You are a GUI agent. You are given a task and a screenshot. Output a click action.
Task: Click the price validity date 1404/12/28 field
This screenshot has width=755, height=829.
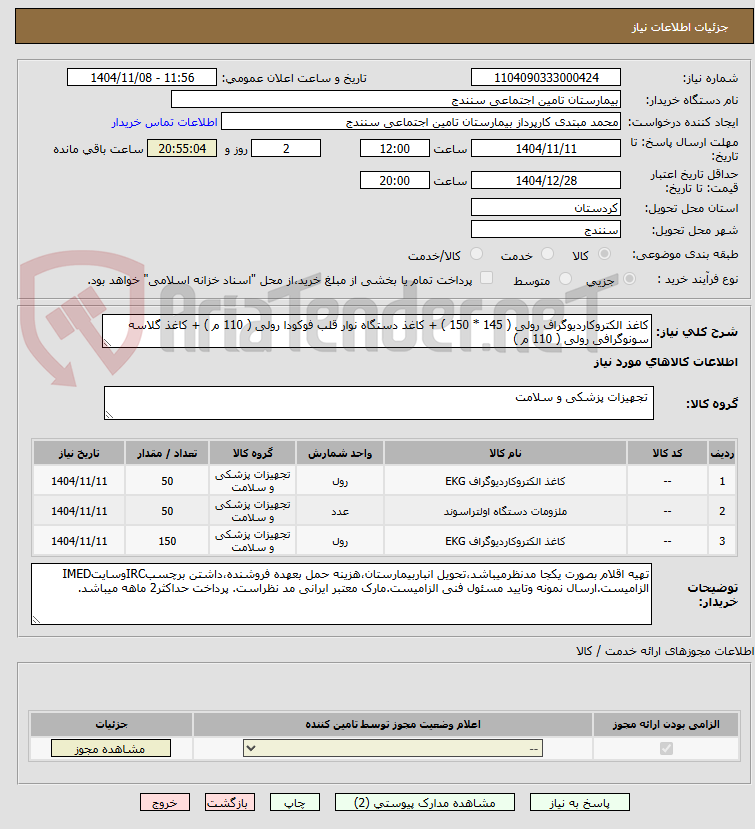546,180
